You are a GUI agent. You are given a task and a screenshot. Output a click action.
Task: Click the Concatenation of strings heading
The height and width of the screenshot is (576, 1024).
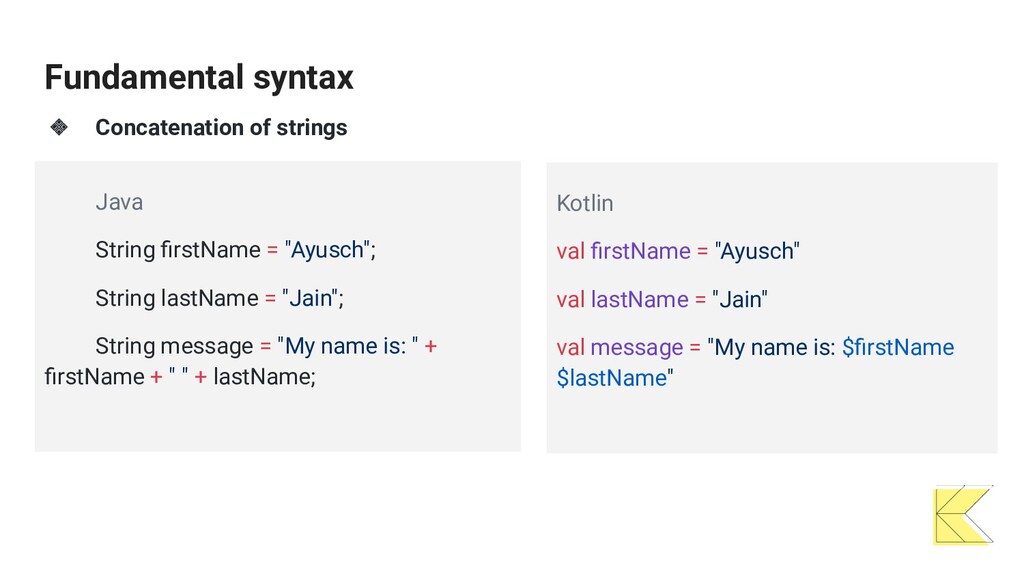(221, 127)
